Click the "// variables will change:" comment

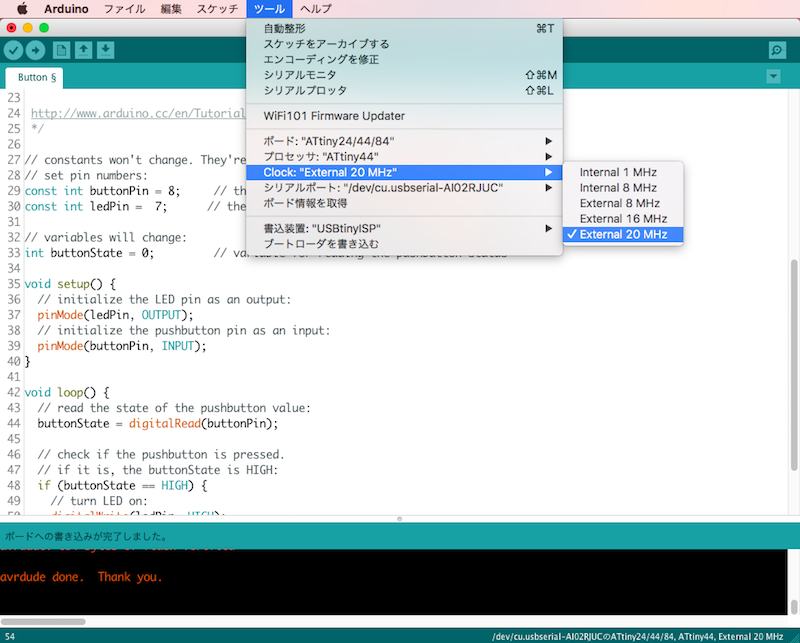(x=106, y=237)
